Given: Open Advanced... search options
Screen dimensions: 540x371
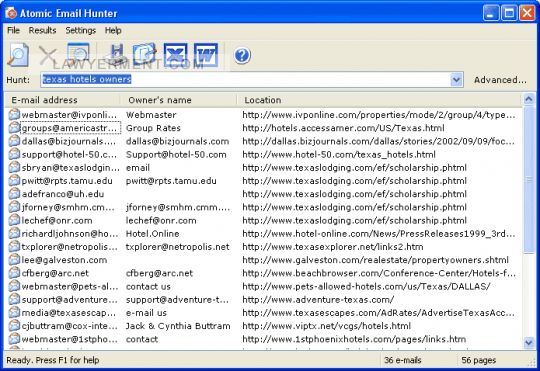Looking at the screenshot, I should (x=500, y=80).
